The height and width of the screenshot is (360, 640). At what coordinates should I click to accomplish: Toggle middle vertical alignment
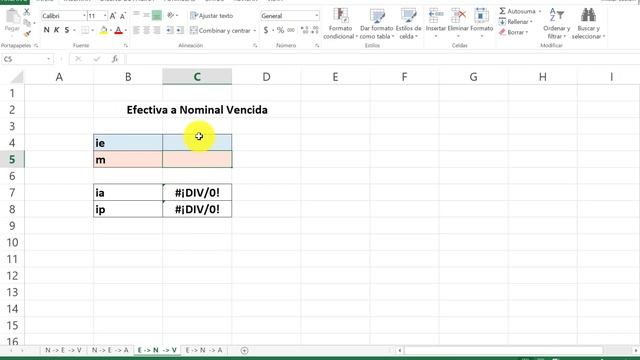[x=147, y=16]
